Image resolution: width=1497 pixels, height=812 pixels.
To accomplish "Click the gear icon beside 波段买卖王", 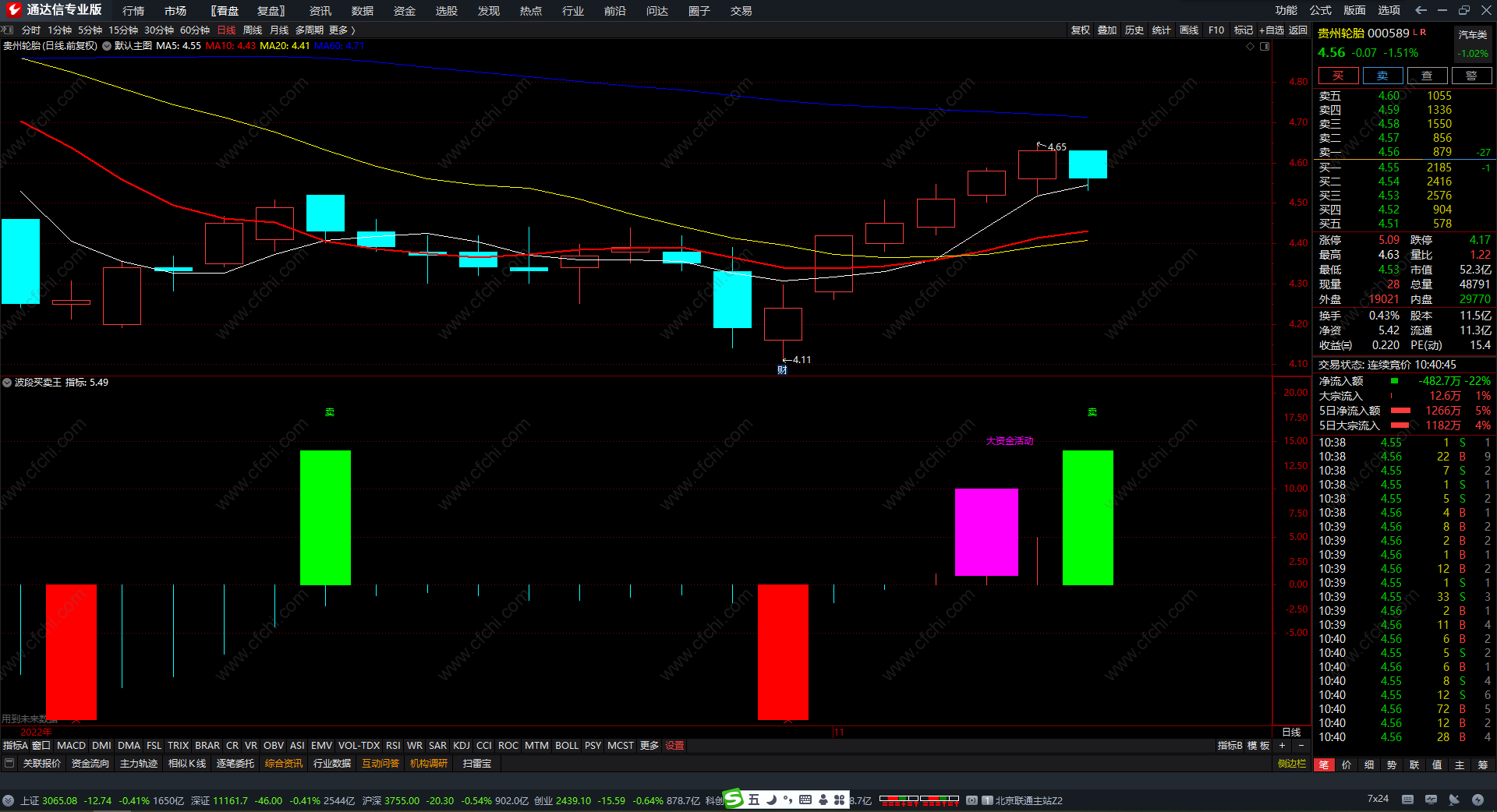I will (7, 383).
